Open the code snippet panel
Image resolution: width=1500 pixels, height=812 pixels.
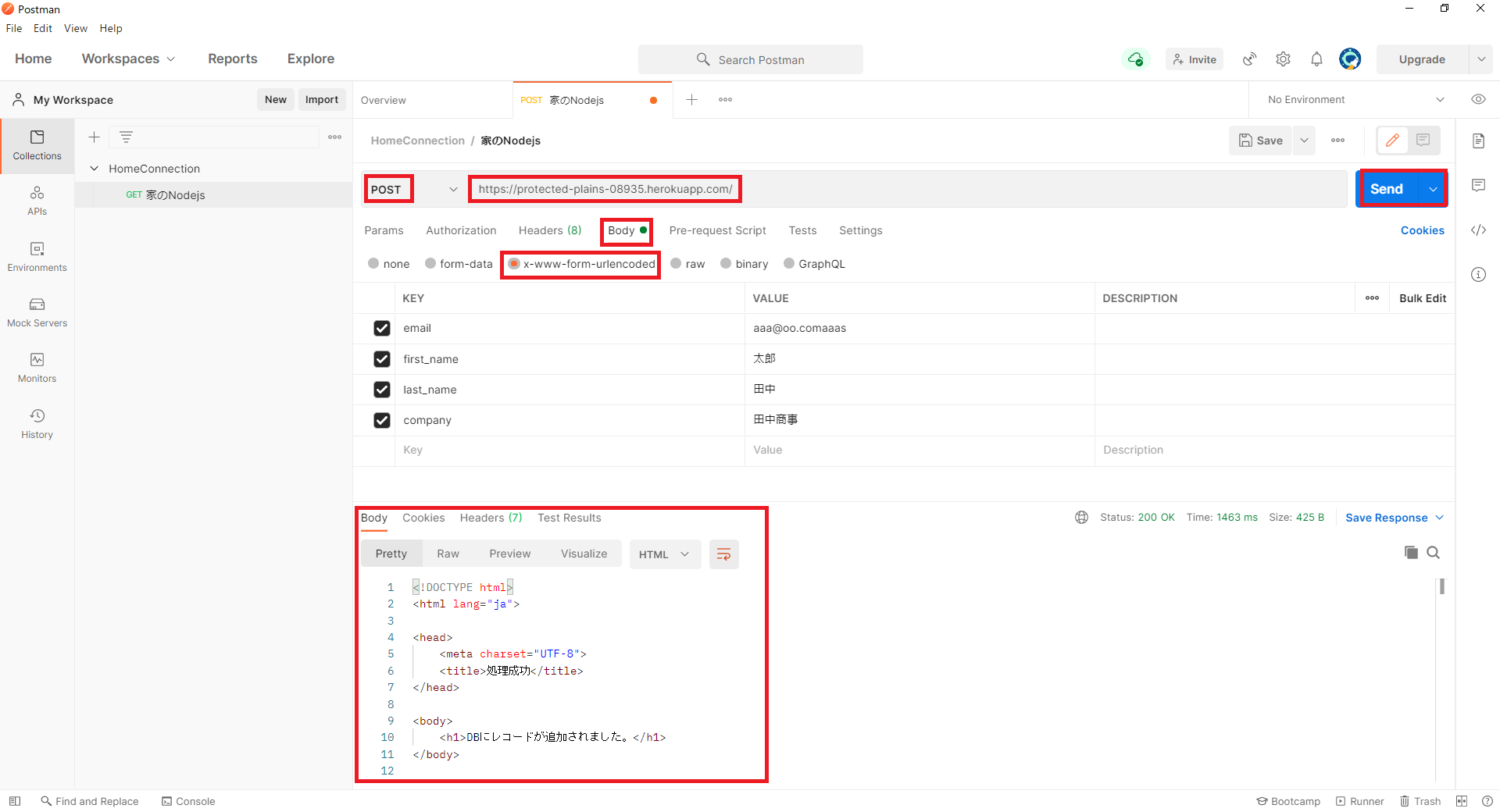tap(1478, 230)
